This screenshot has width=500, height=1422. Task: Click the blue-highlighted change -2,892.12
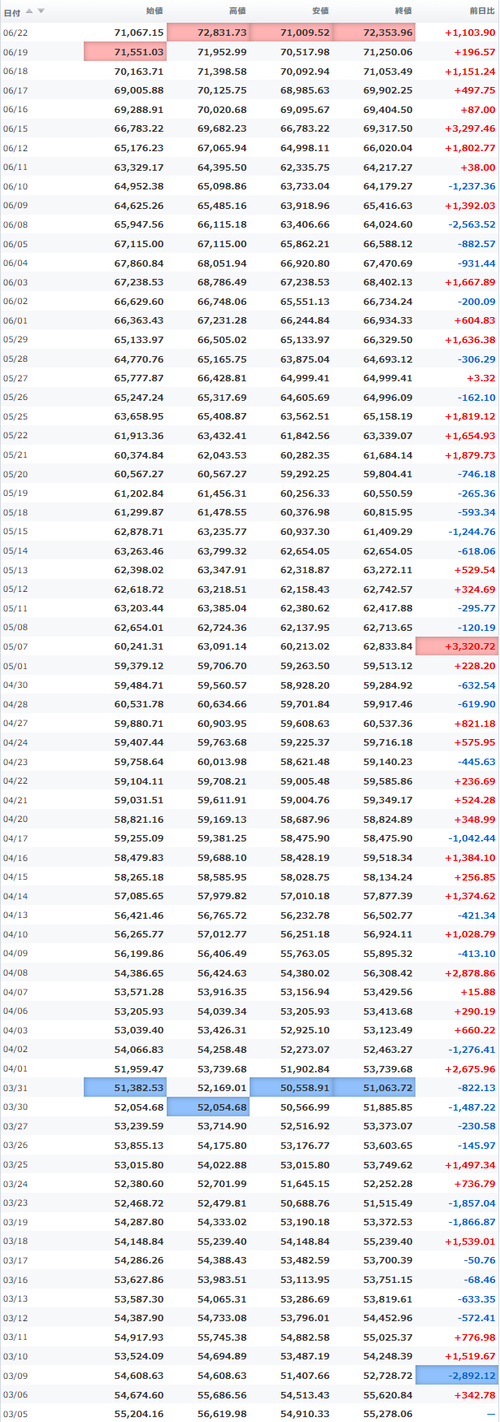point(457,1375)
